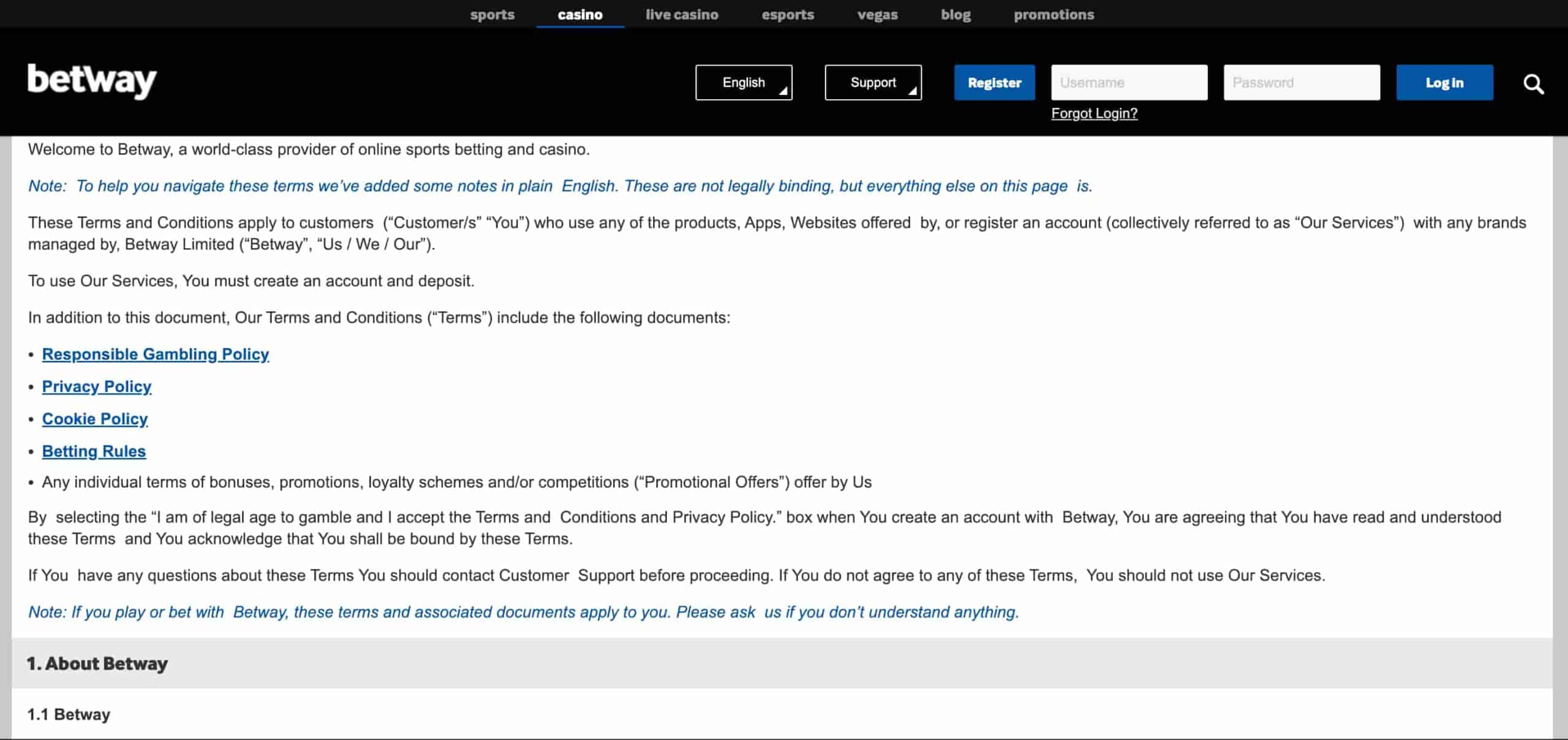Click the 'Welcome to Betway' intro sentence
Viewport: 1568px width, 740px height.
click(309, 149)
